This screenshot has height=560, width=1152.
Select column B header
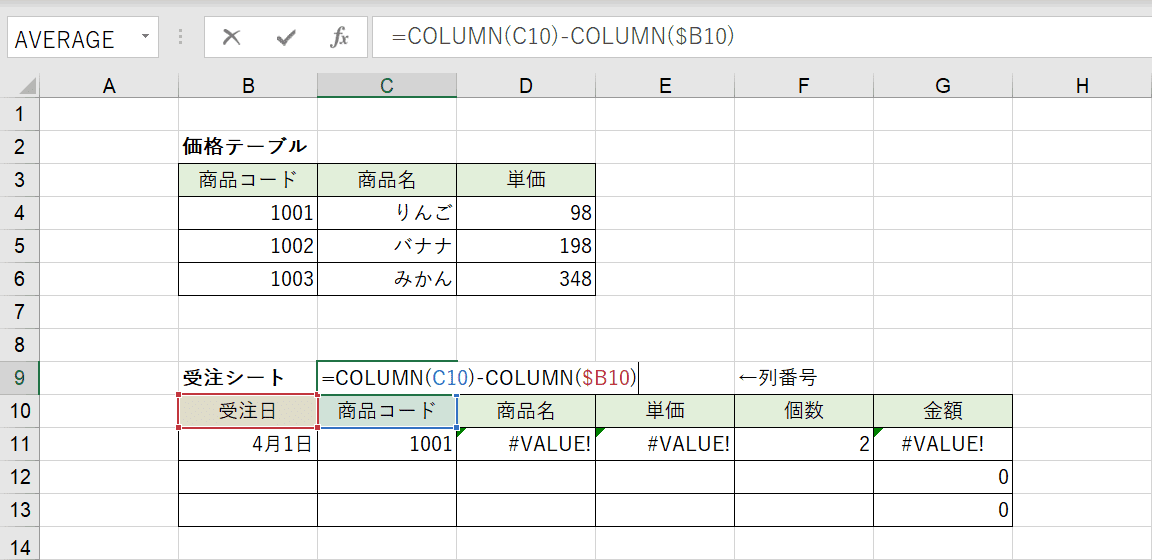[x=248, y=87]
